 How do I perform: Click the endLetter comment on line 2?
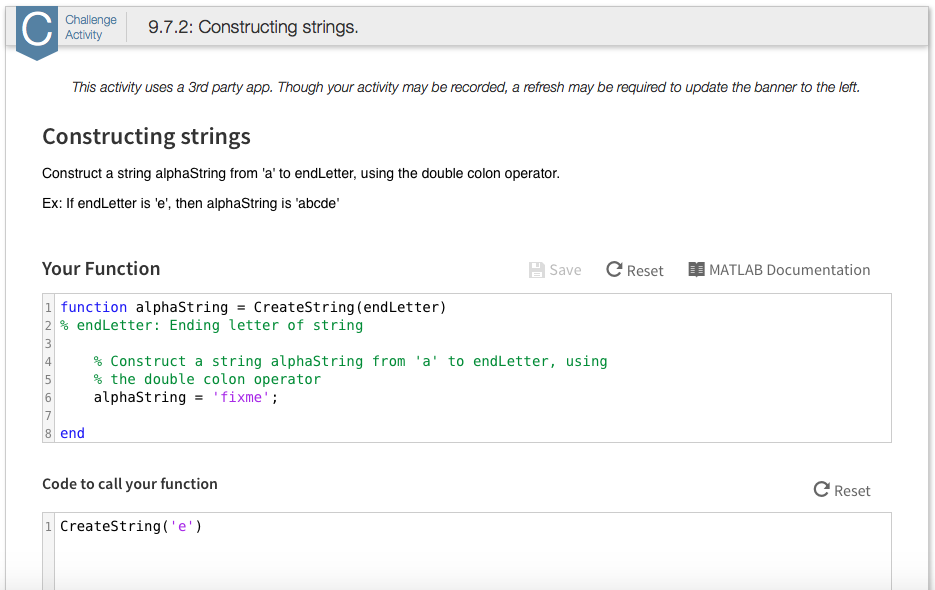click(x=211, y=325)
